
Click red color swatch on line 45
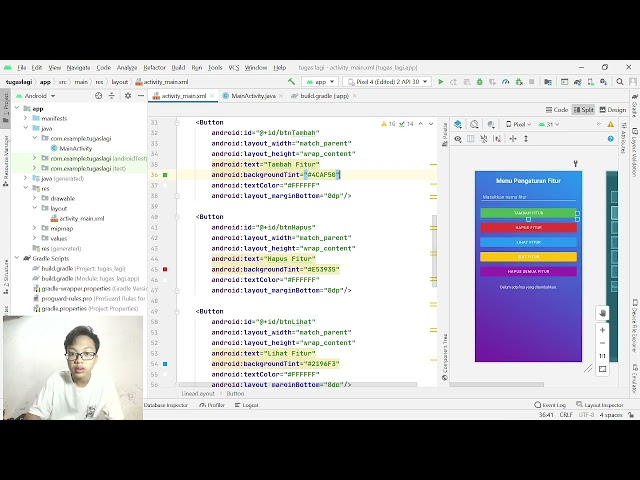point(165,269)
